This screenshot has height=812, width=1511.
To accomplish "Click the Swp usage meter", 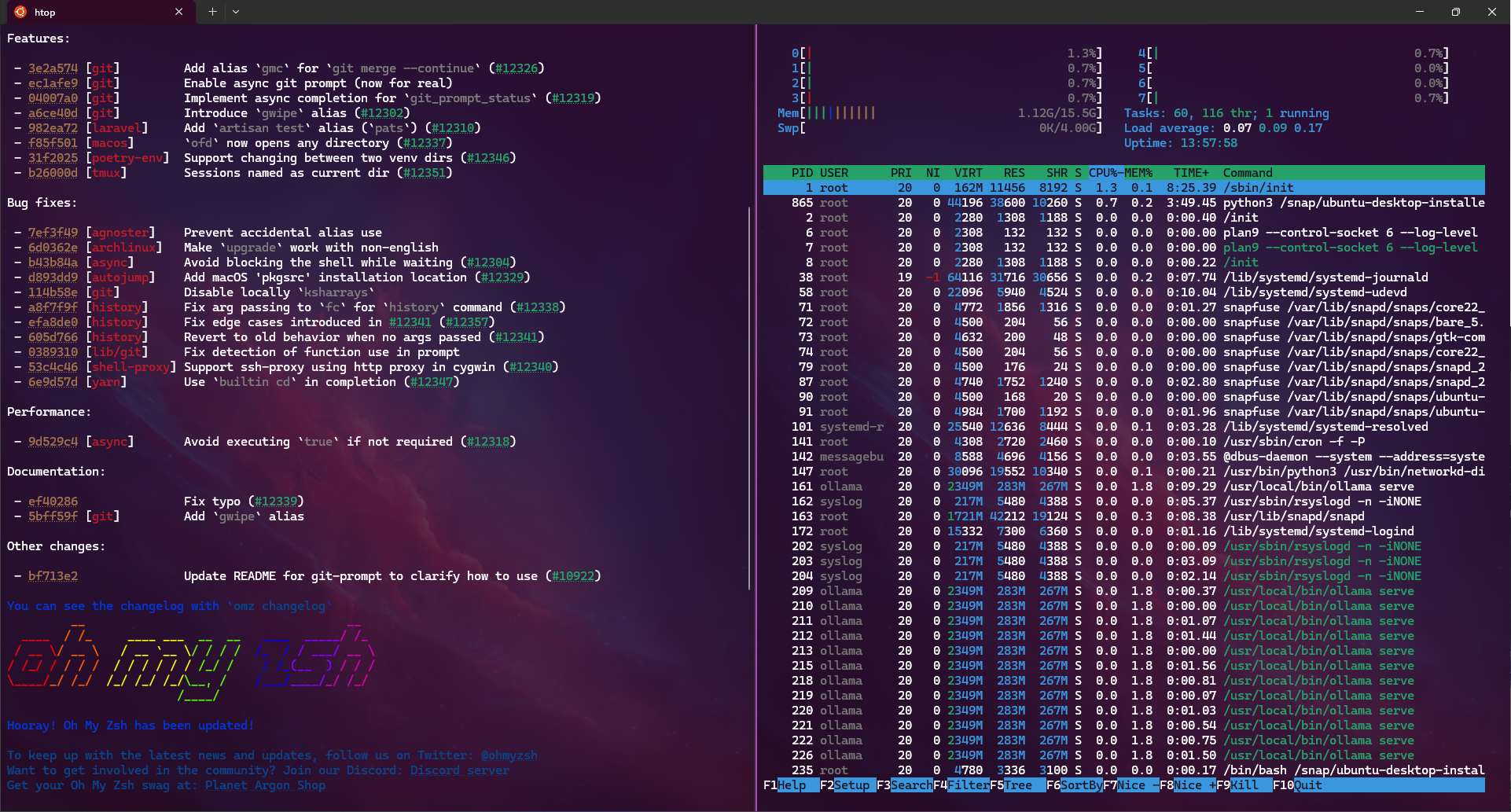I will (x=939, y=128).
